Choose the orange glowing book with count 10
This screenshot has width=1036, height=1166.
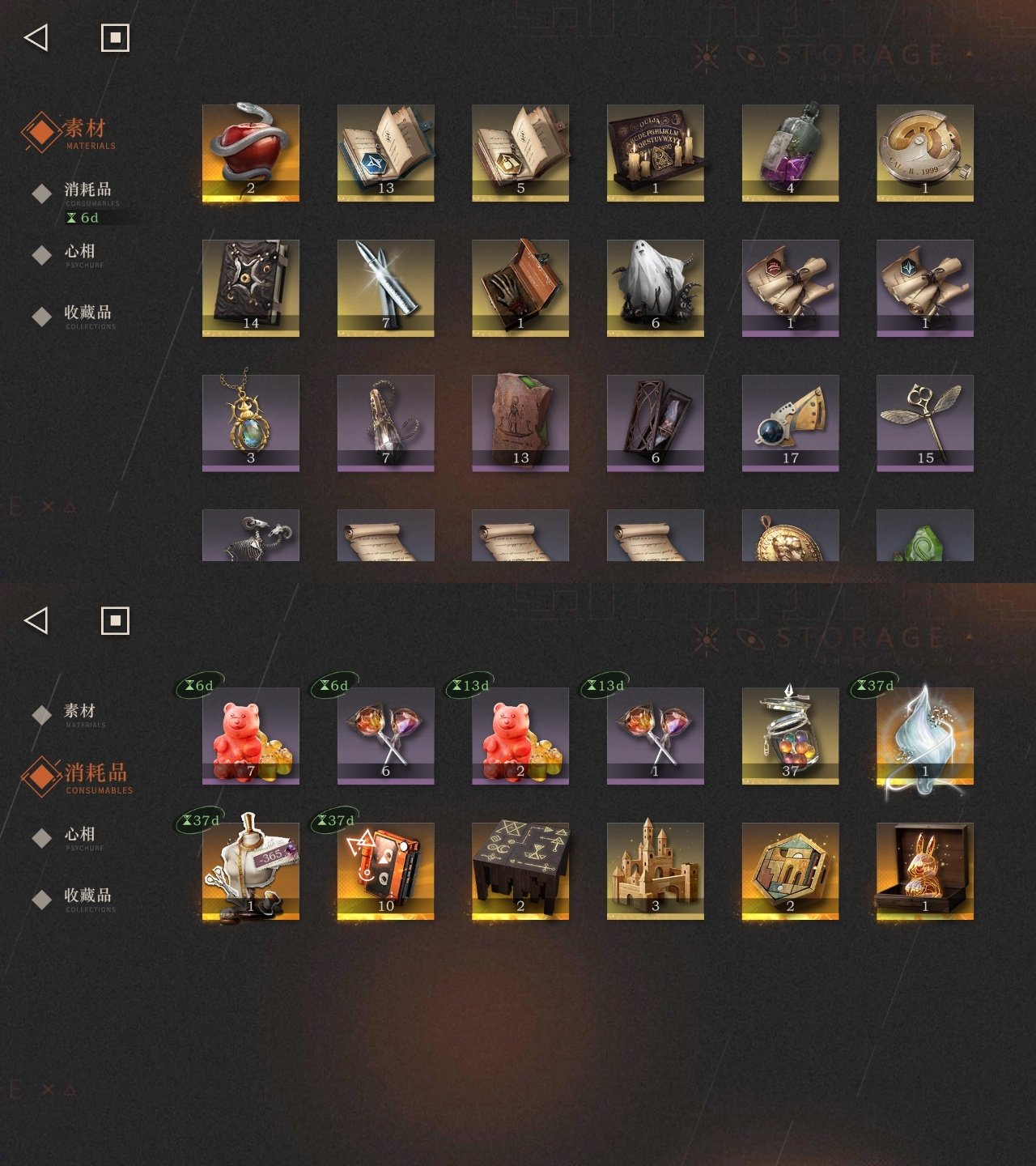(x=386, y=871)
